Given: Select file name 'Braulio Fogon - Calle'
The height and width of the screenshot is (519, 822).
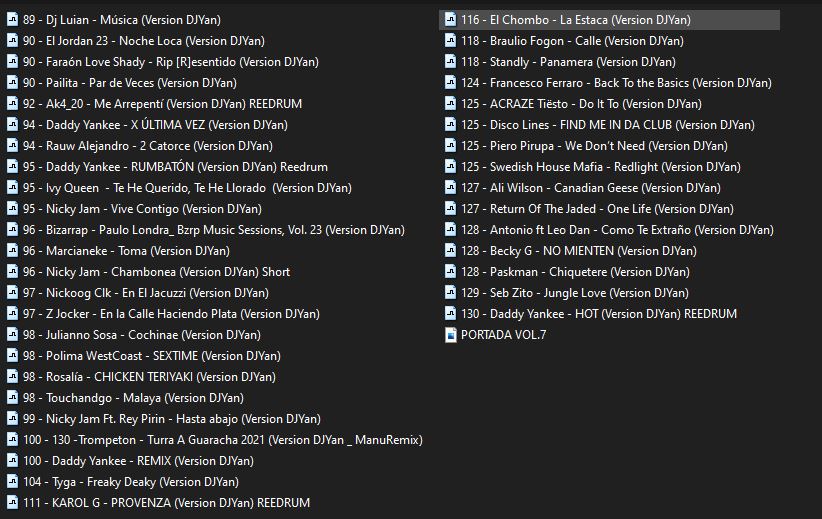Looking at the screenshot, I should (572, 40).
